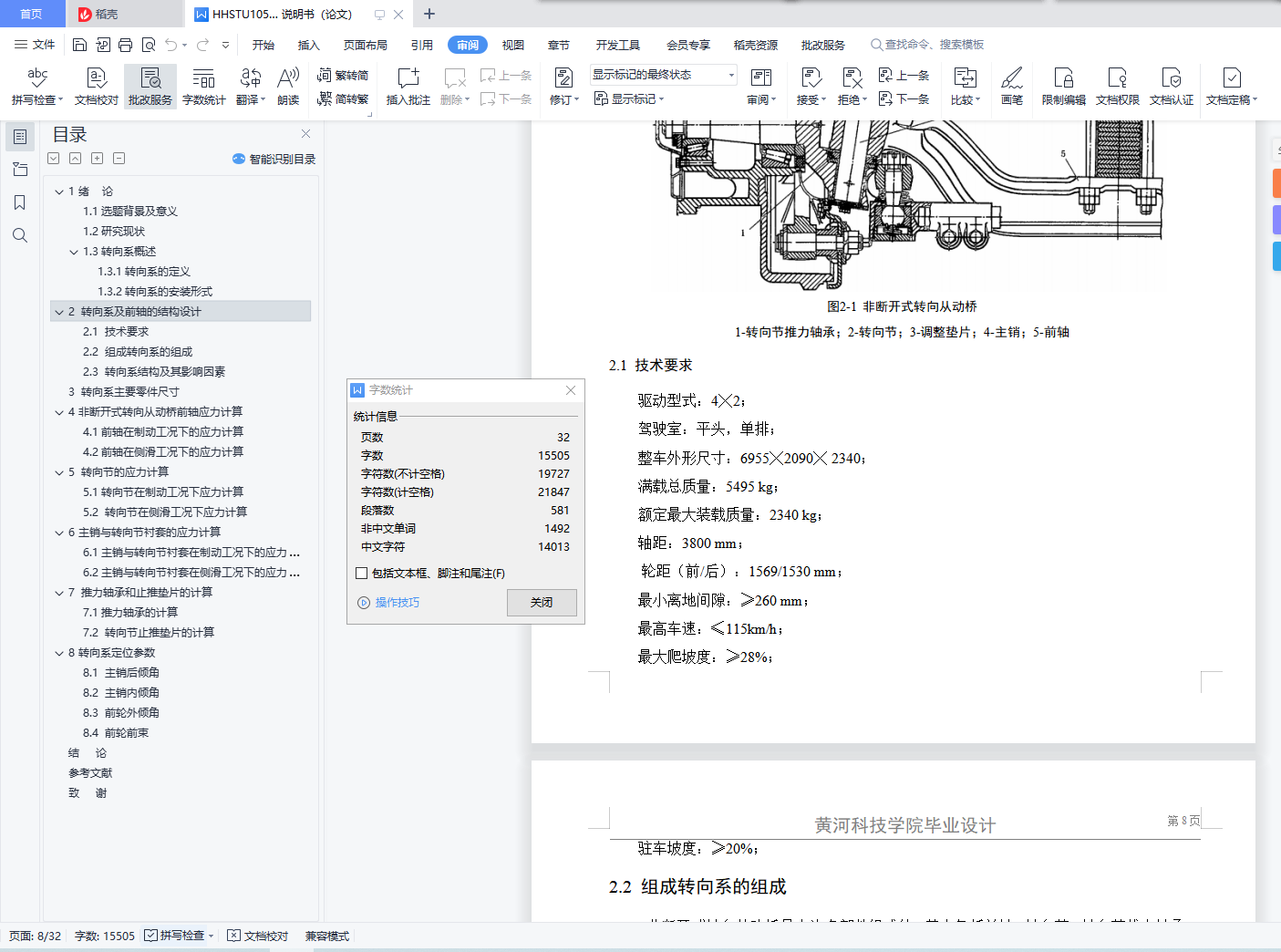This screenshot has height=952, width=1281.
Task: Jump to outline entry 2.2 组成转向系的组成
Action: (x=138, y=352)
